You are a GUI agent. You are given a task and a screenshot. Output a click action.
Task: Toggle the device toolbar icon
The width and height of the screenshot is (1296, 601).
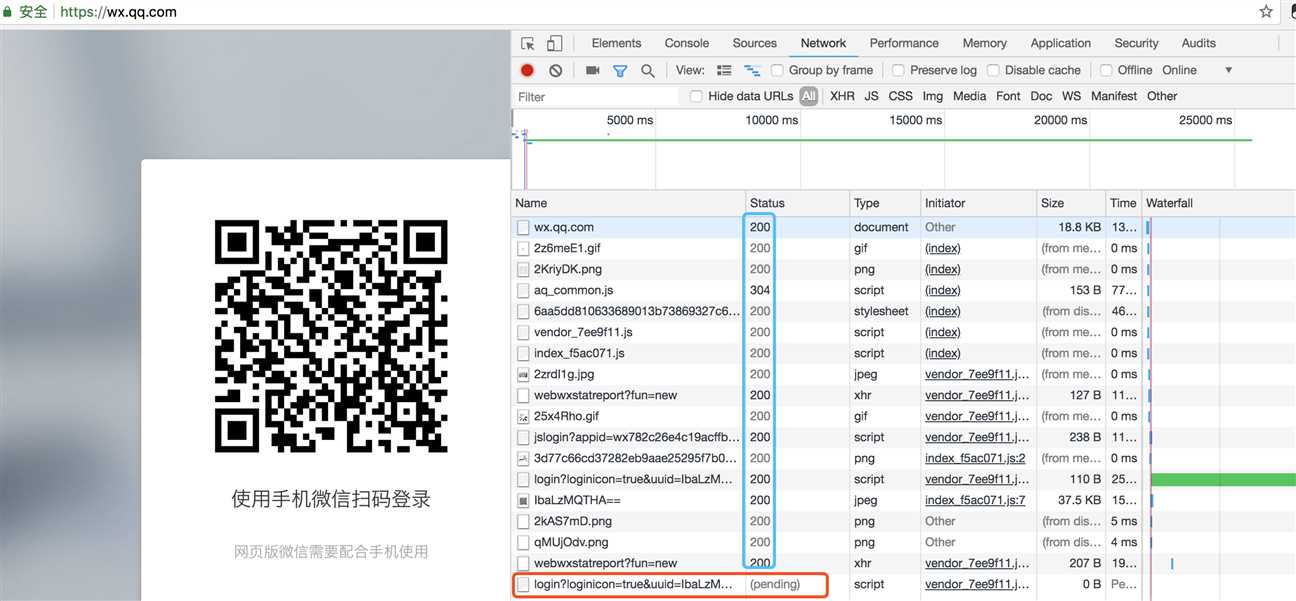point(554,44)
